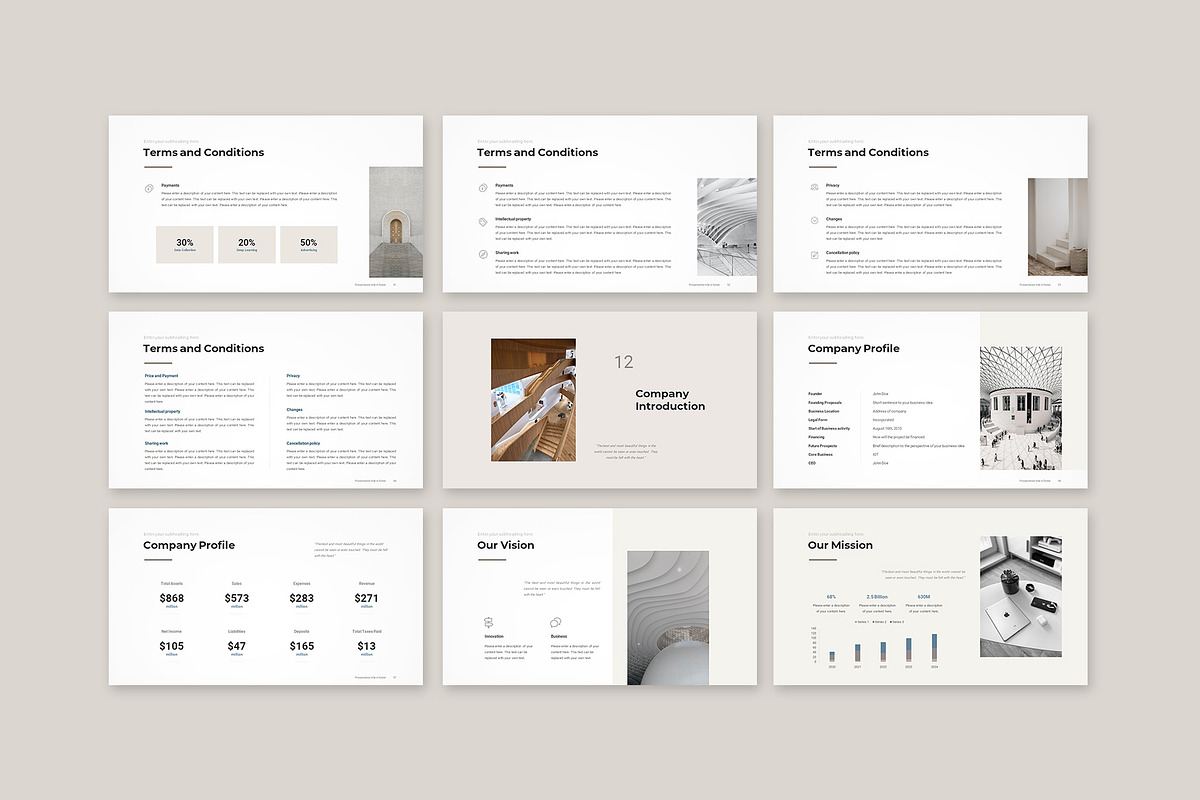This screenshot has height=800, width=1200.
Task: Click the Legal Form row label
Action: coord(818,420)
